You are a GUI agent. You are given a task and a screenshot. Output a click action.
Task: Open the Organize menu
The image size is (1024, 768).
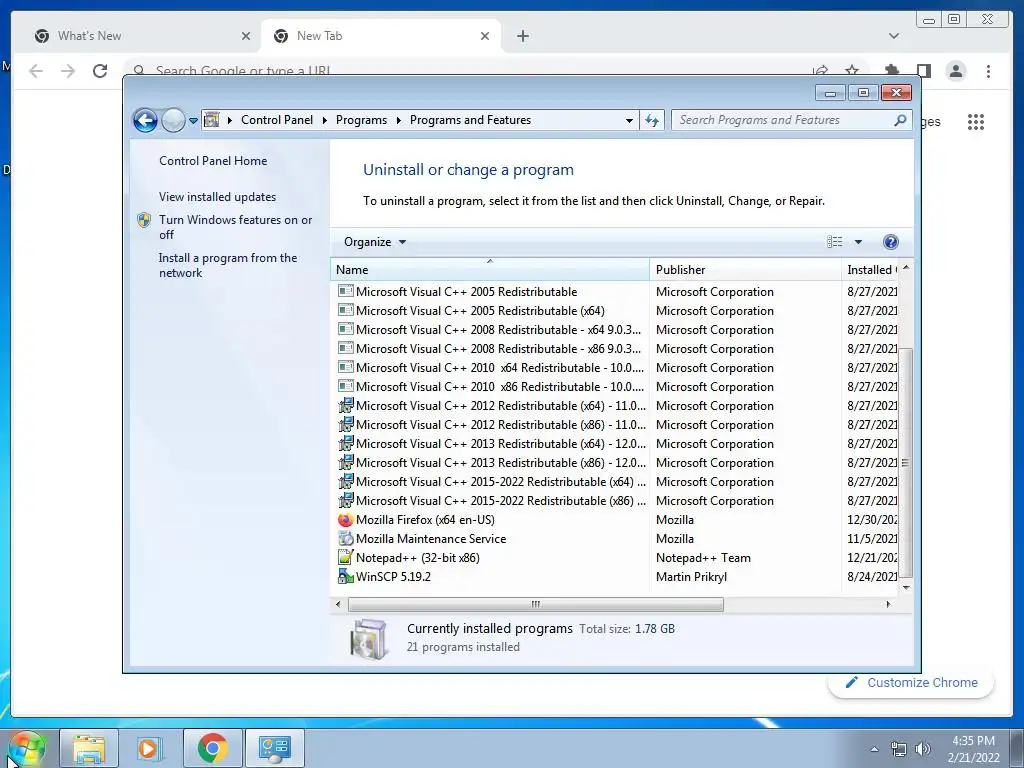375,242
